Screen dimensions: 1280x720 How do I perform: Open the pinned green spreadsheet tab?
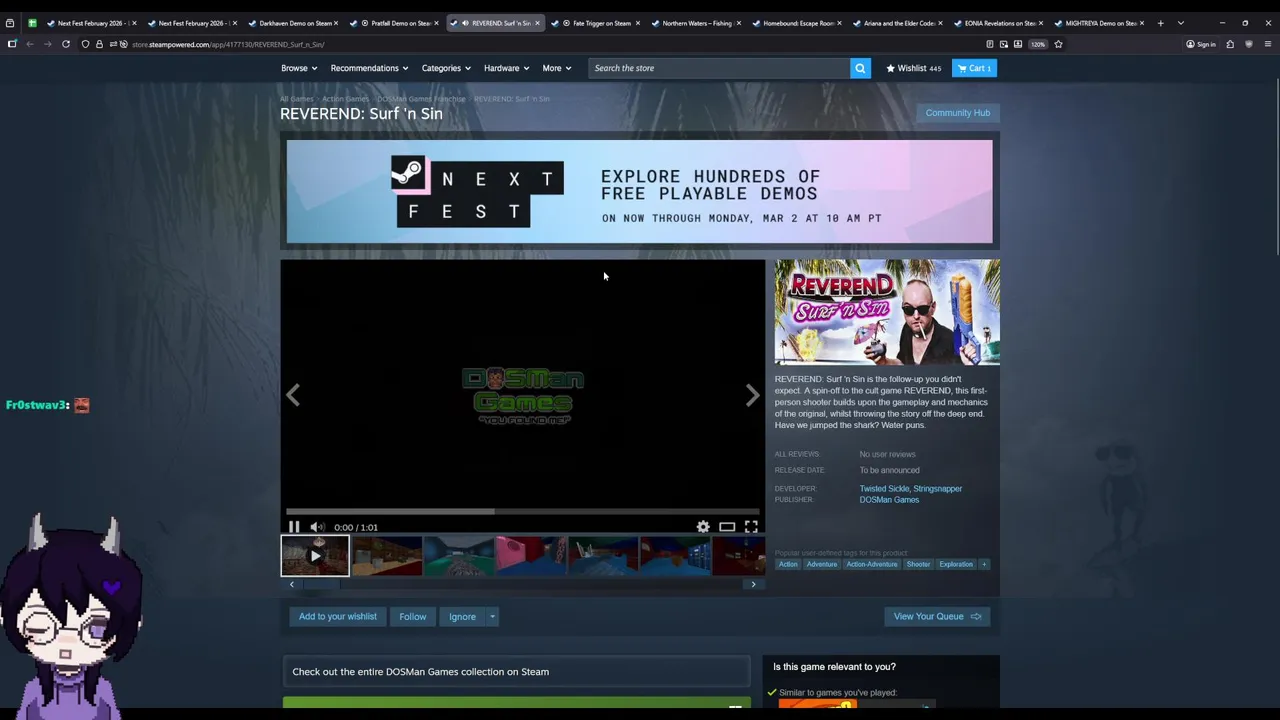click(32, 23)
